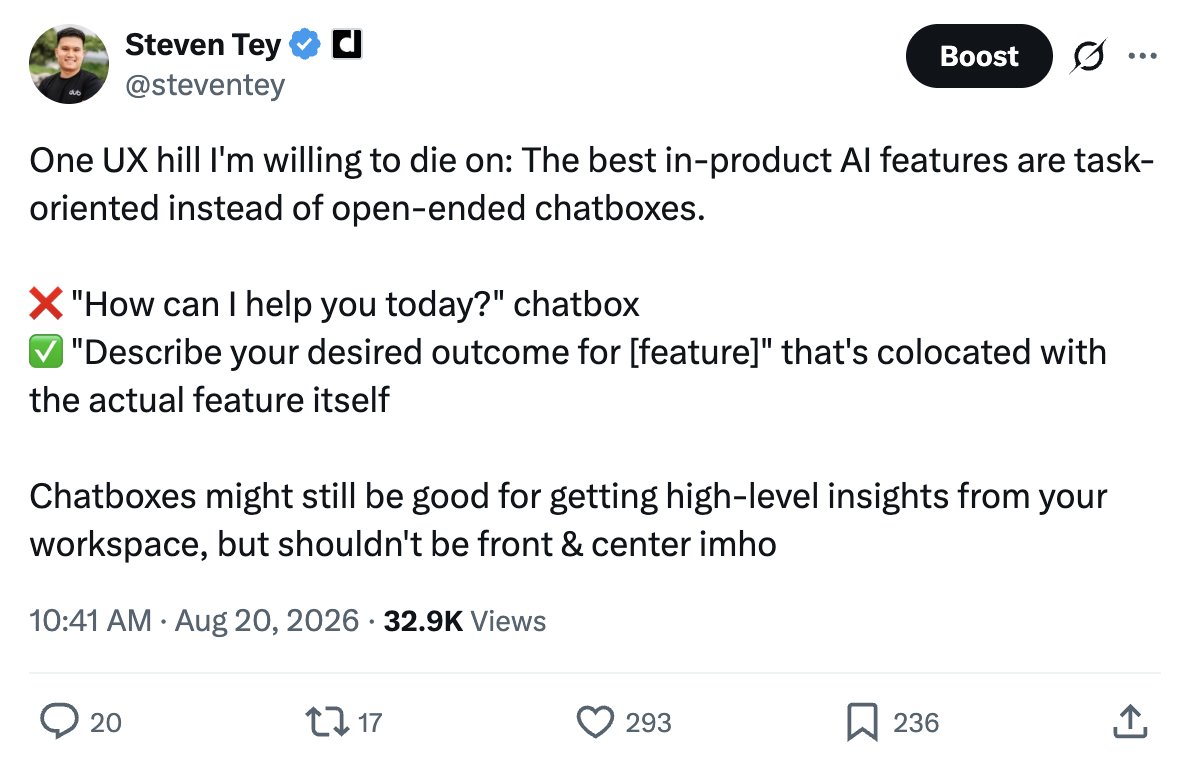Click the 17 reposts count

point(369,722)
